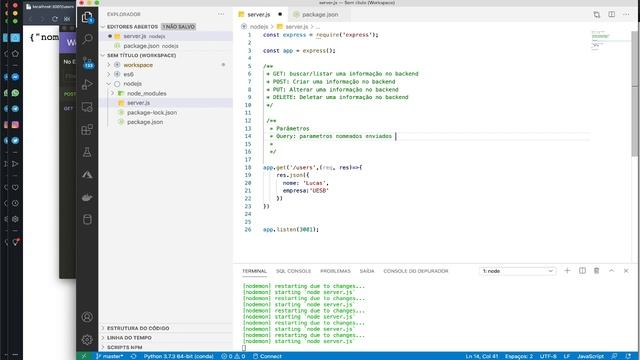Select the SQL CONSOLE panel tab
Viewport: 640px width, 360px height.
click(x=293, y=271)
